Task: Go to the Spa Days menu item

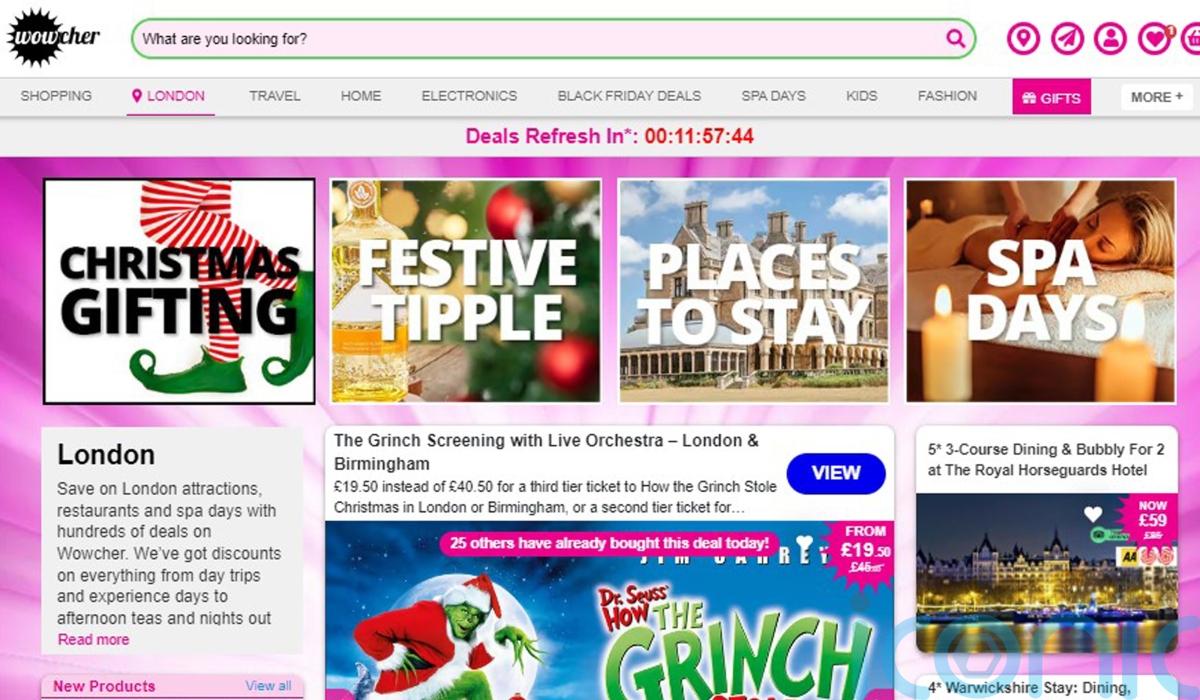Action: 773,96
